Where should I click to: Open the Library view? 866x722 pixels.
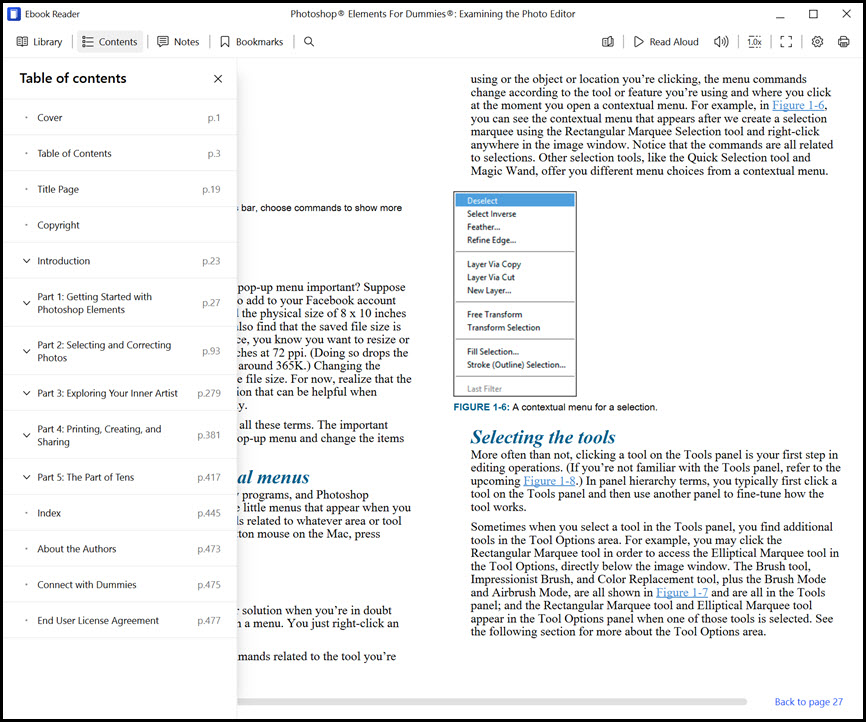[39, 41]
